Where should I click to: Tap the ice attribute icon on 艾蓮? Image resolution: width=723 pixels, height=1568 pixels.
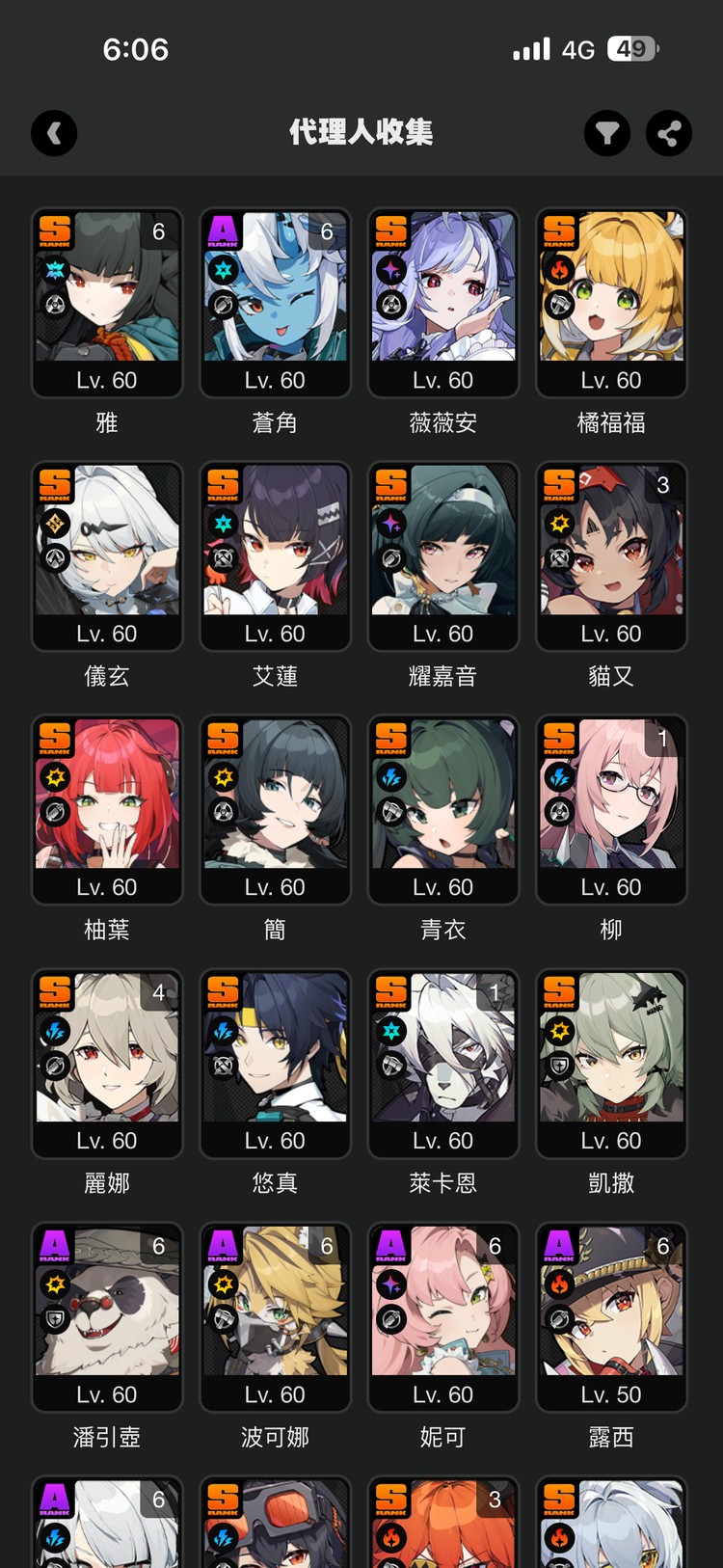[224, 523]
